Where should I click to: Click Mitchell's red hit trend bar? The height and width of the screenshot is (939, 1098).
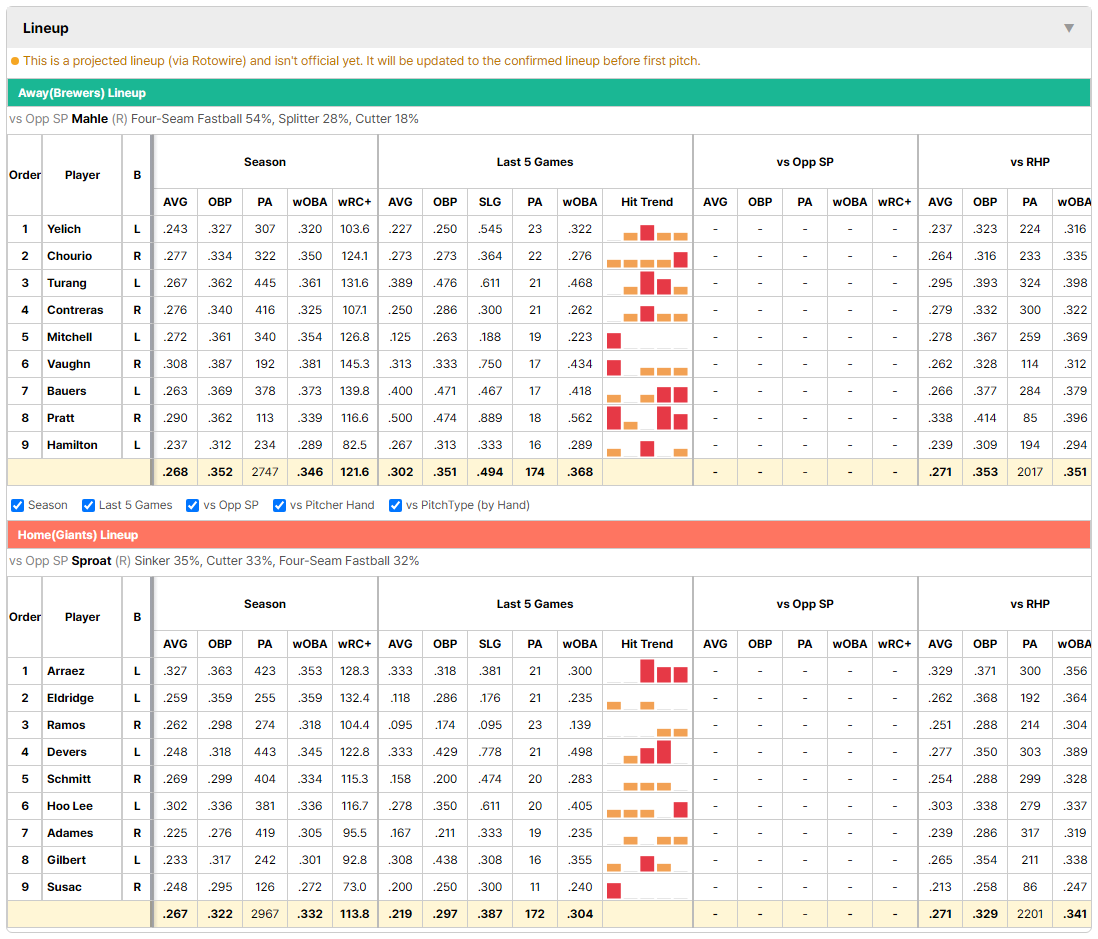pyautogui.click(x=614, y=341)
